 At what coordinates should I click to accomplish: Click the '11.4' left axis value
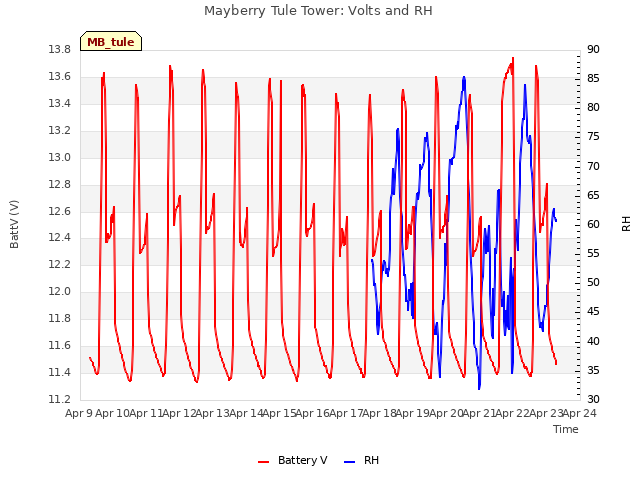[60, 373]
